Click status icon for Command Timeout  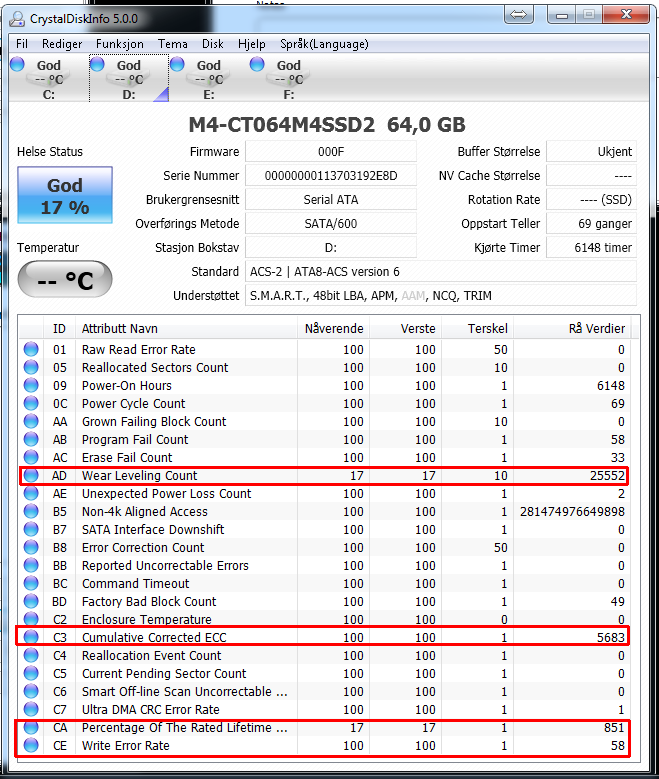(x=31, y=583)
